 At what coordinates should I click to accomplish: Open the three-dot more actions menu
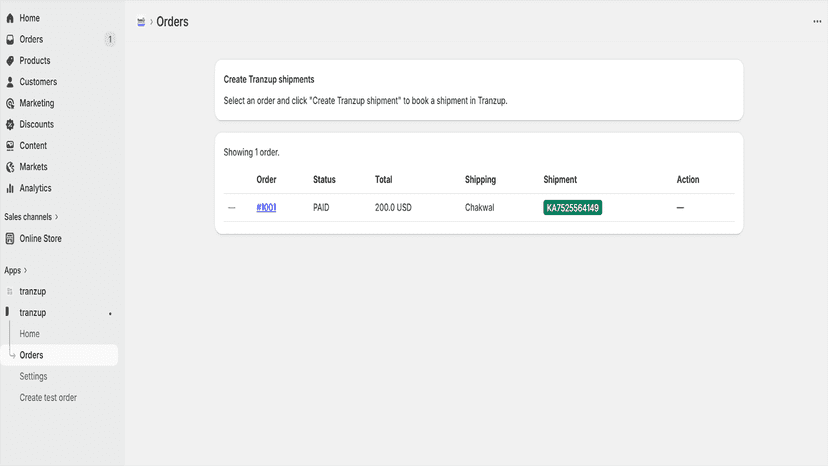(x=817, y=22)
